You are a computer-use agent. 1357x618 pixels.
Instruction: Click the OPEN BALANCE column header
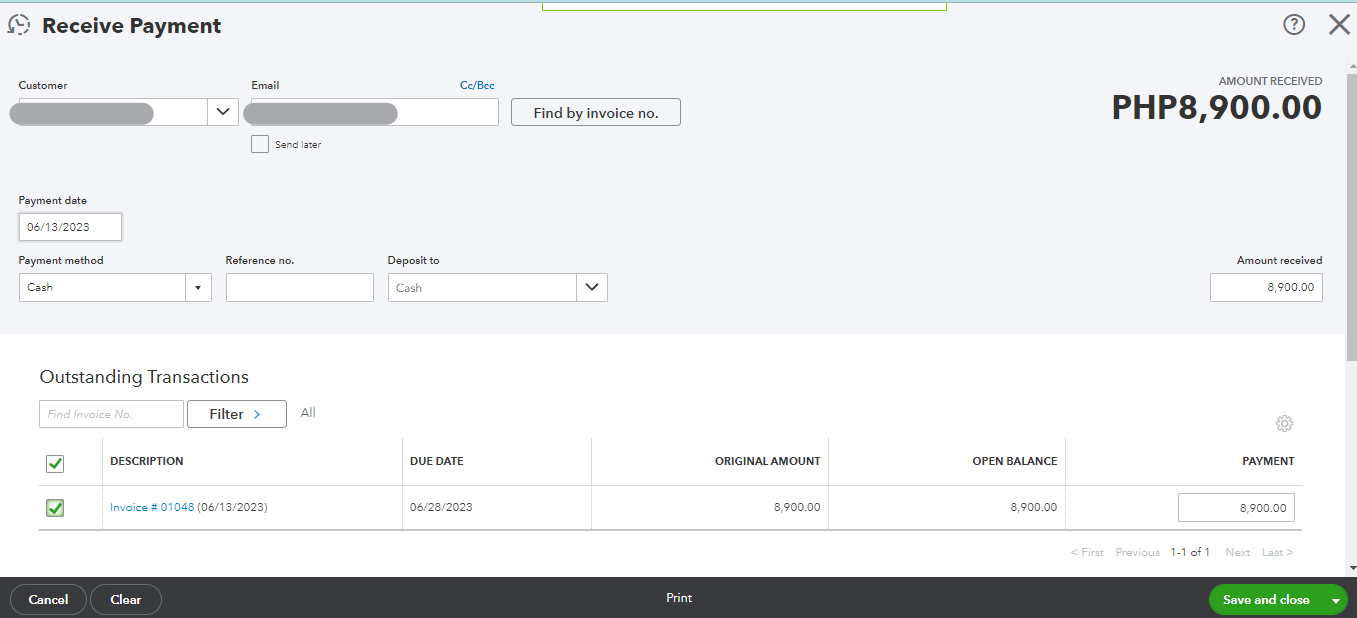1015,461
